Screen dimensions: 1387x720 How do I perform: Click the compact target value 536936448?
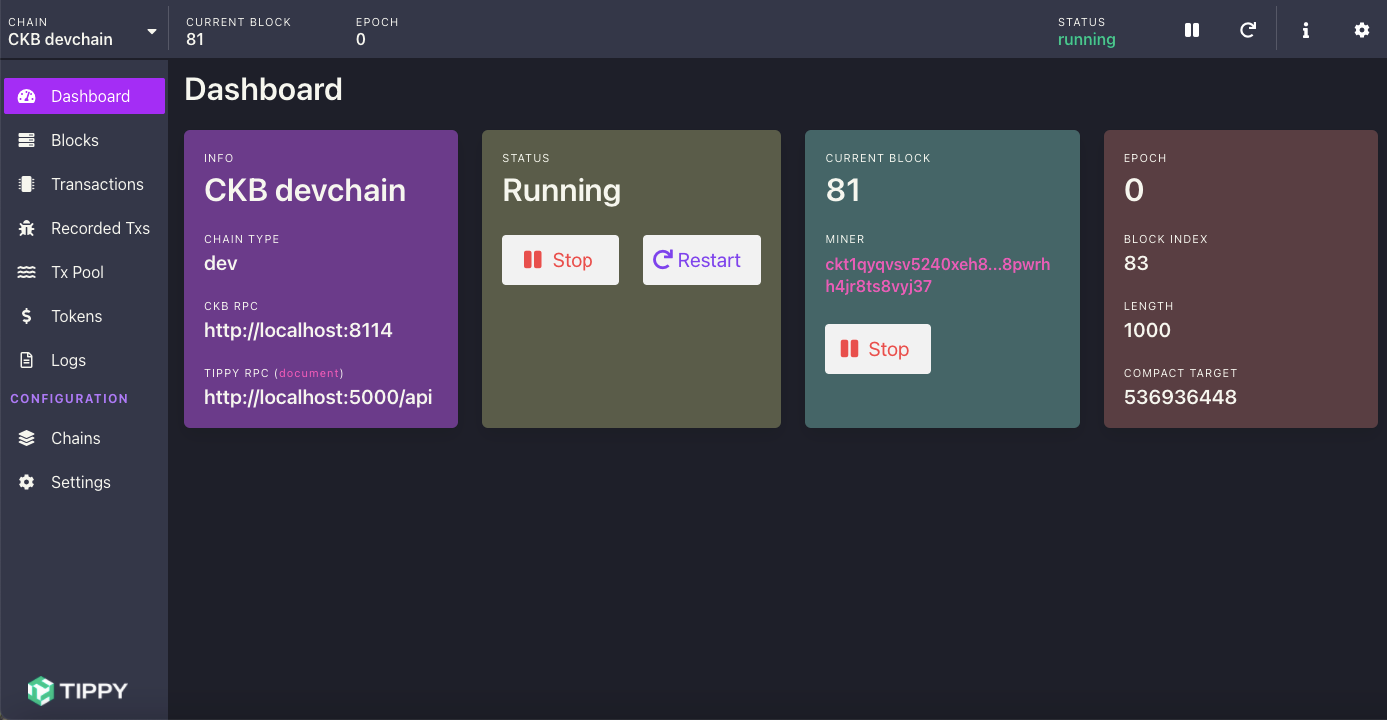tap(1180, 397)
